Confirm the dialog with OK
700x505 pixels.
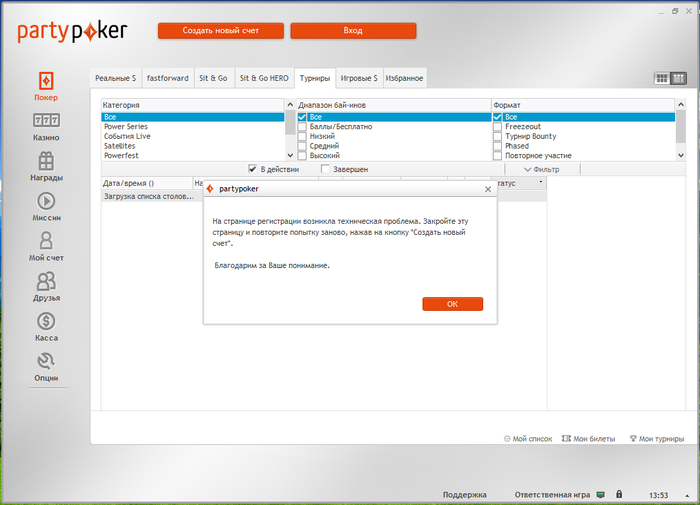pos(453,304)
